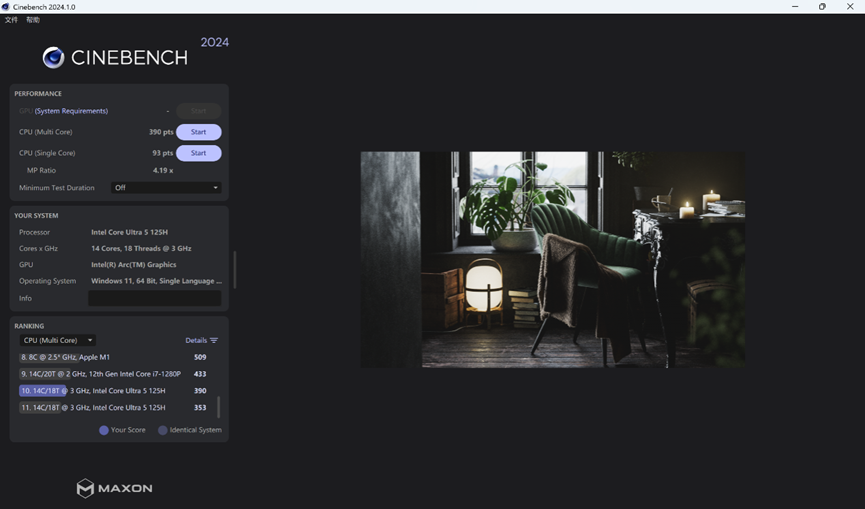Start the CPU Multi Core benchmark

(198, 132)
